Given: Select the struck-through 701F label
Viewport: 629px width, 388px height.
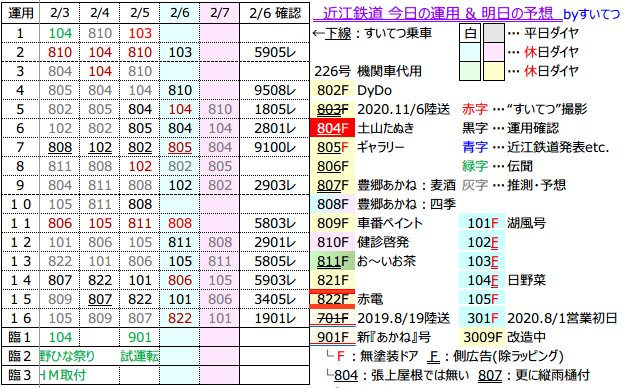Looking at the screenshot, I should coord(333,319).
